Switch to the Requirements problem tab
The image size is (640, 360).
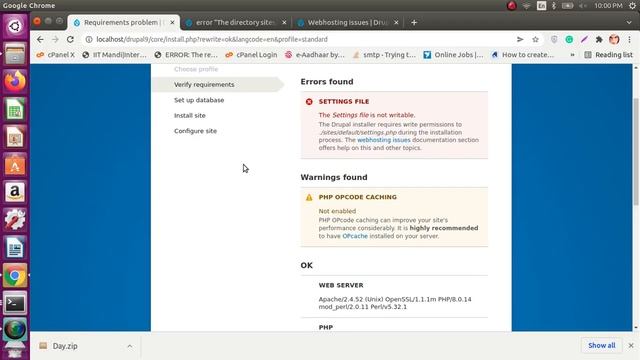coord(124,22)
